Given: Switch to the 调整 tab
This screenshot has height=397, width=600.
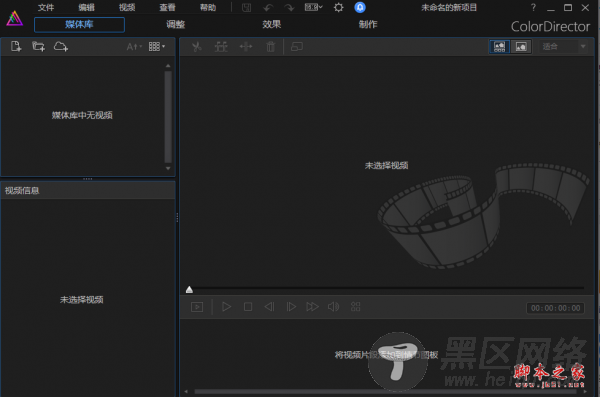Looking at the screenshot, I should pyautogui.click(x=176, y=25).
